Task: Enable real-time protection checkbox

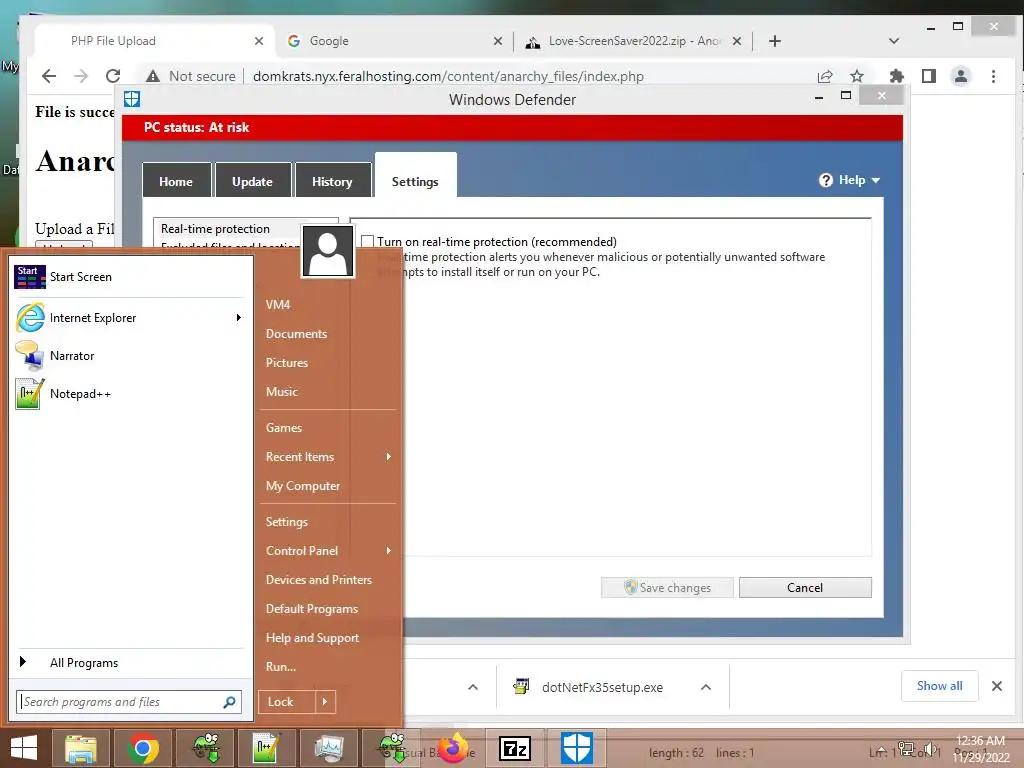Action: pos(368,242)
